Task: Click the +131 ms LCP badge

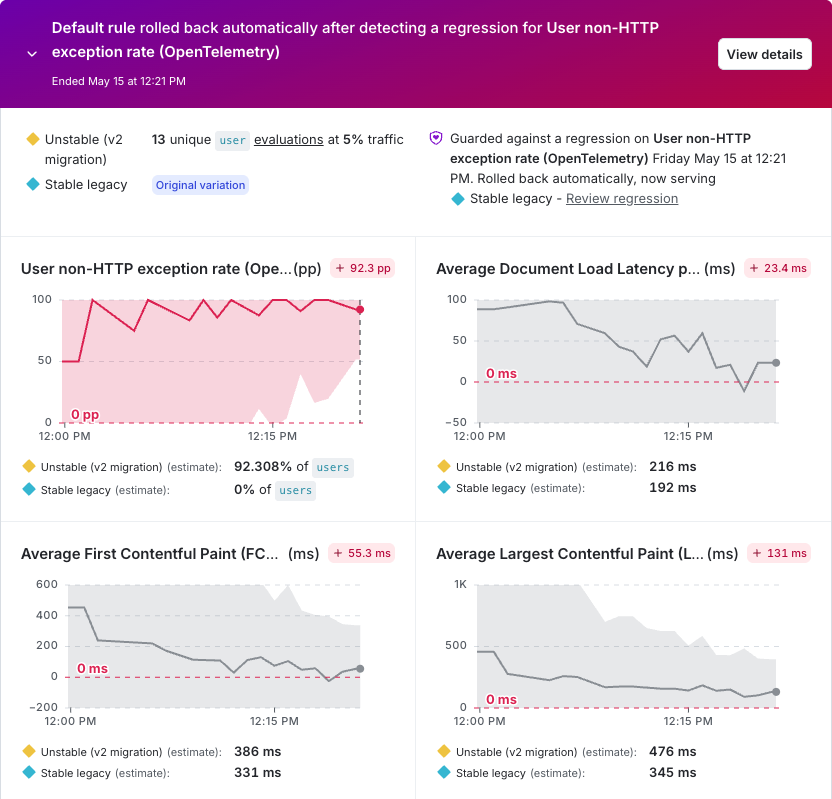Action: (779, 553)
